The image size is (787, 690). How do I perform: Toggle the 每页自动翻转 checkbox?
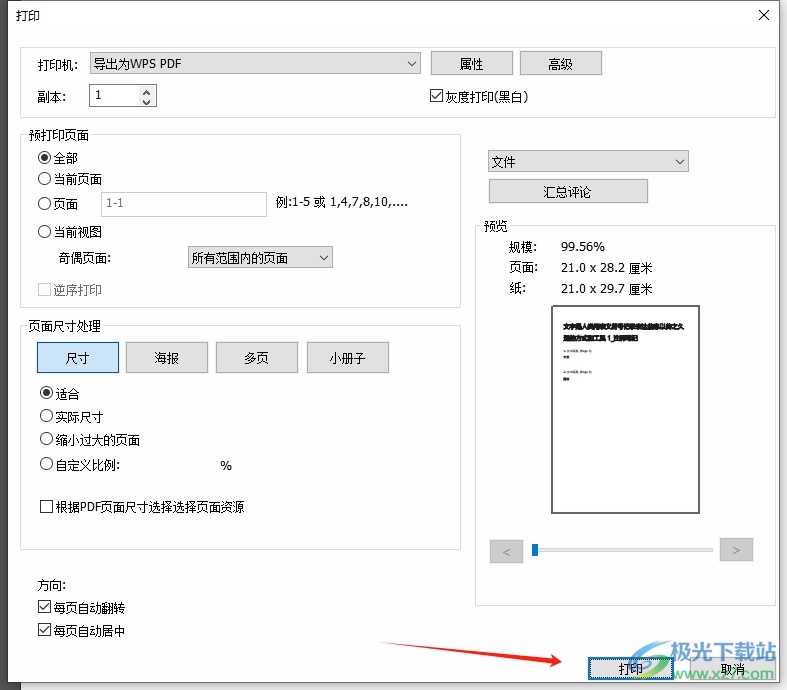(x=44, y=607)
